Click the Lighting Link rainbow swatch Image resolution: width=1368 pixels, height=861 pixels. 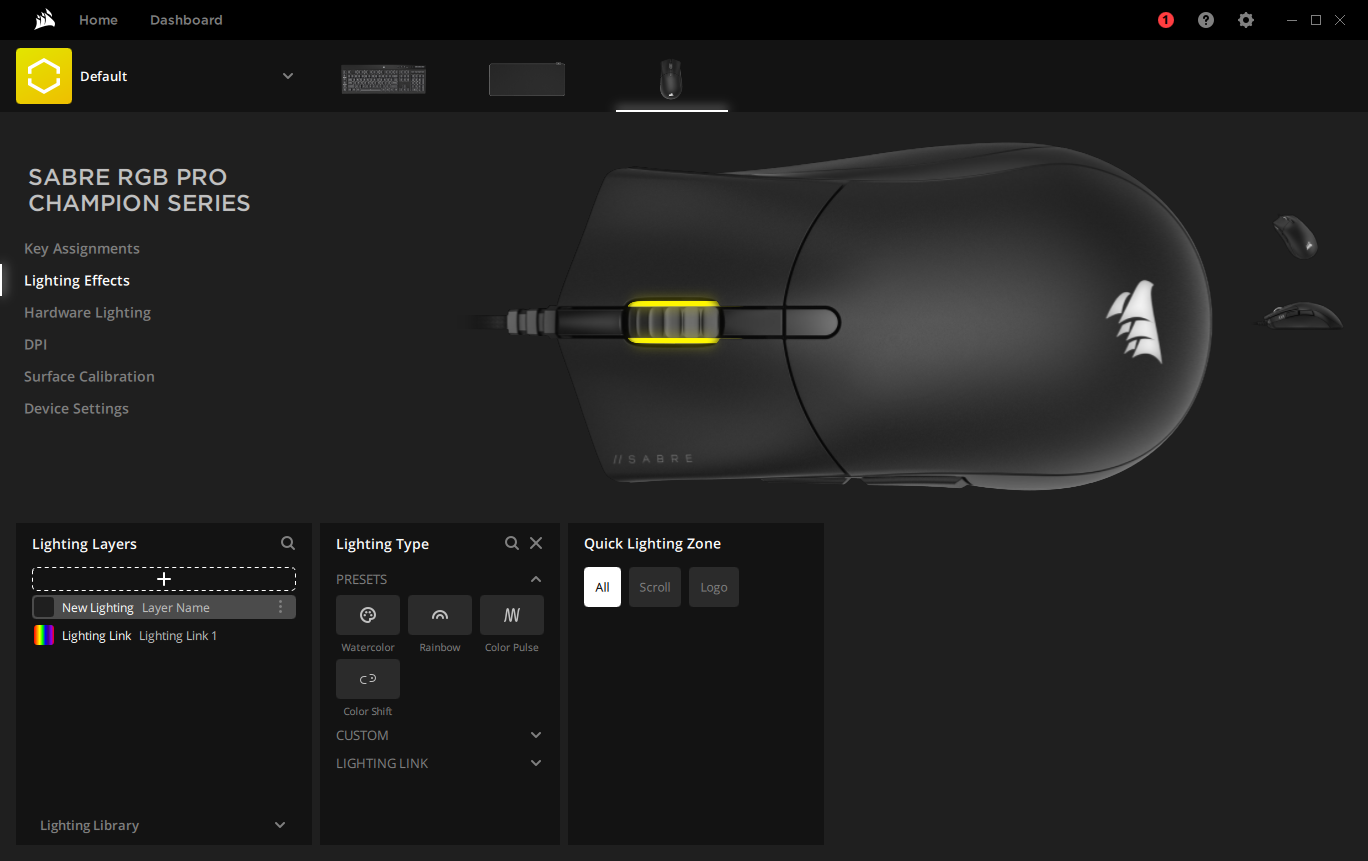coord(44,635)
